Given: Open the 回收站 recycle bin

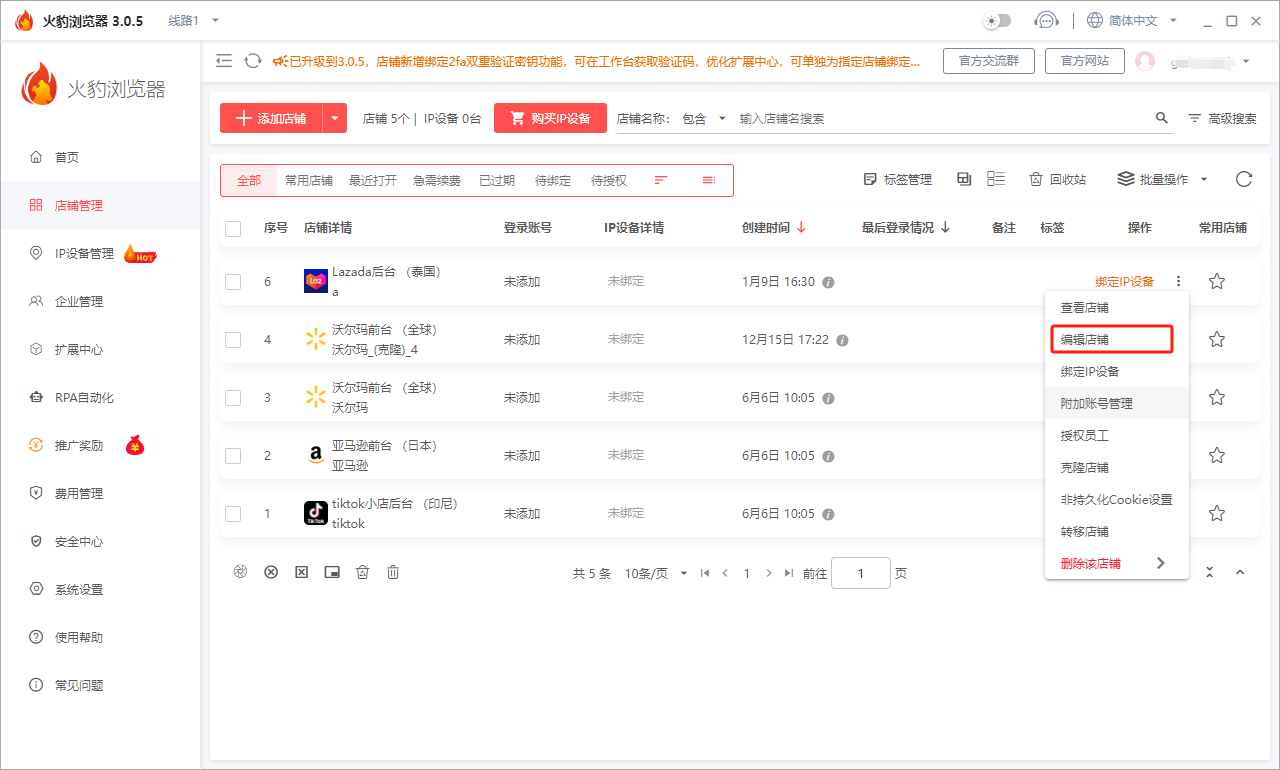Looking at the screenshot, I should point(1059,179).
